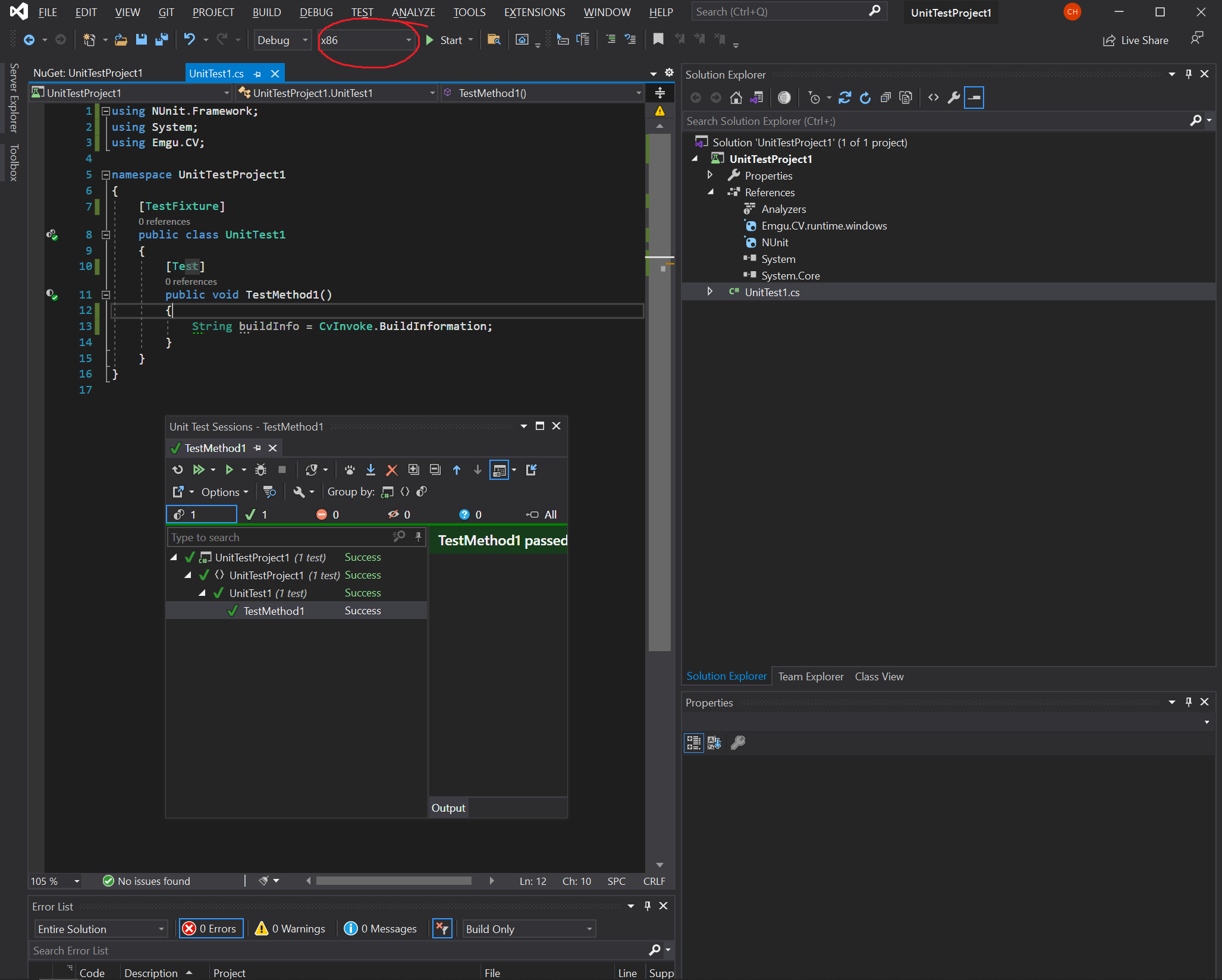This screenshot has height=980, width=1222.
Task: Toggle 0 Errors filter in Error List
Action: pos(211,928)
